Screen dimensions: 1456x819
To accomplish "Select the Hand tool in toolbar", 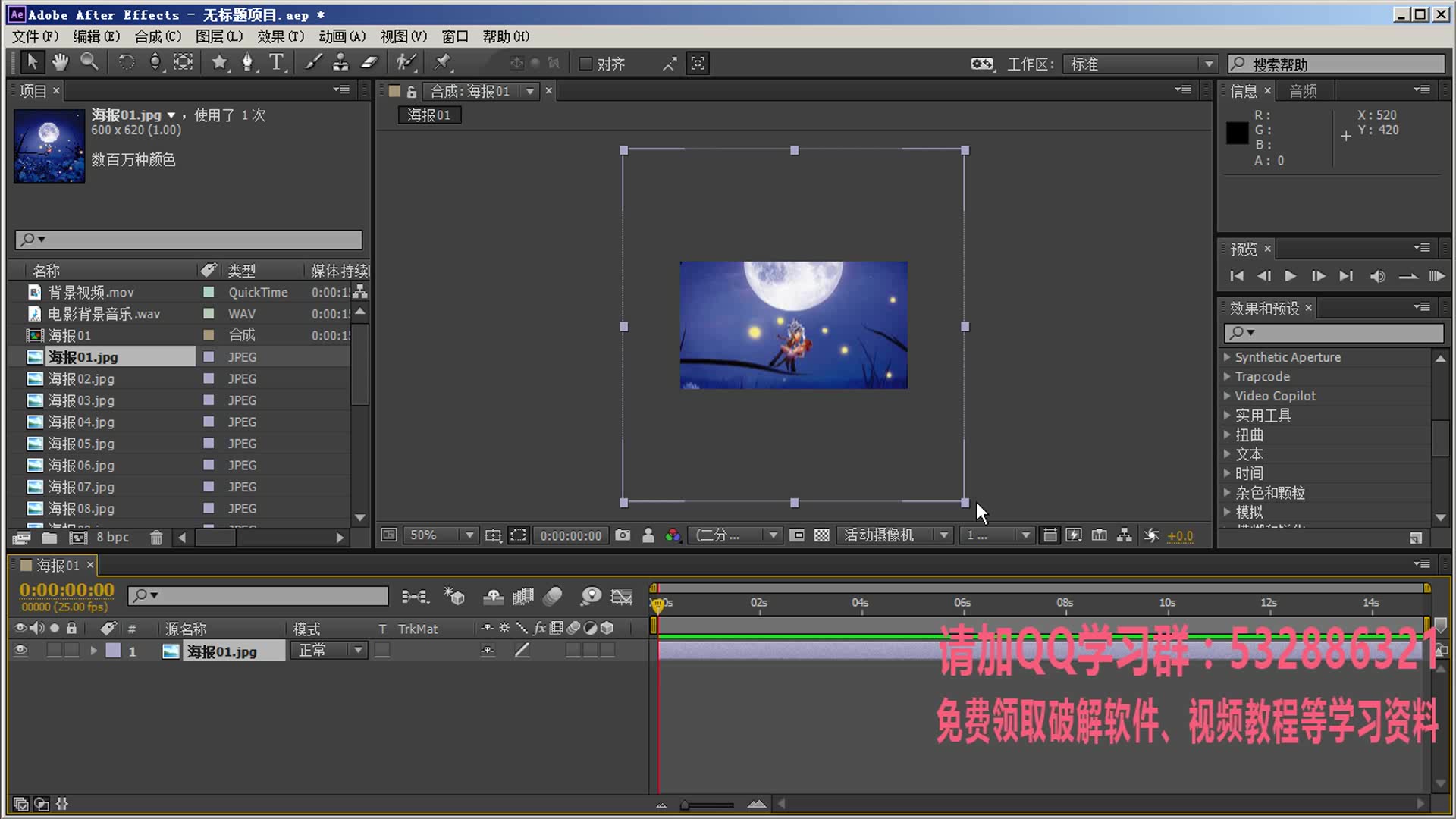I will pos(60,63).
